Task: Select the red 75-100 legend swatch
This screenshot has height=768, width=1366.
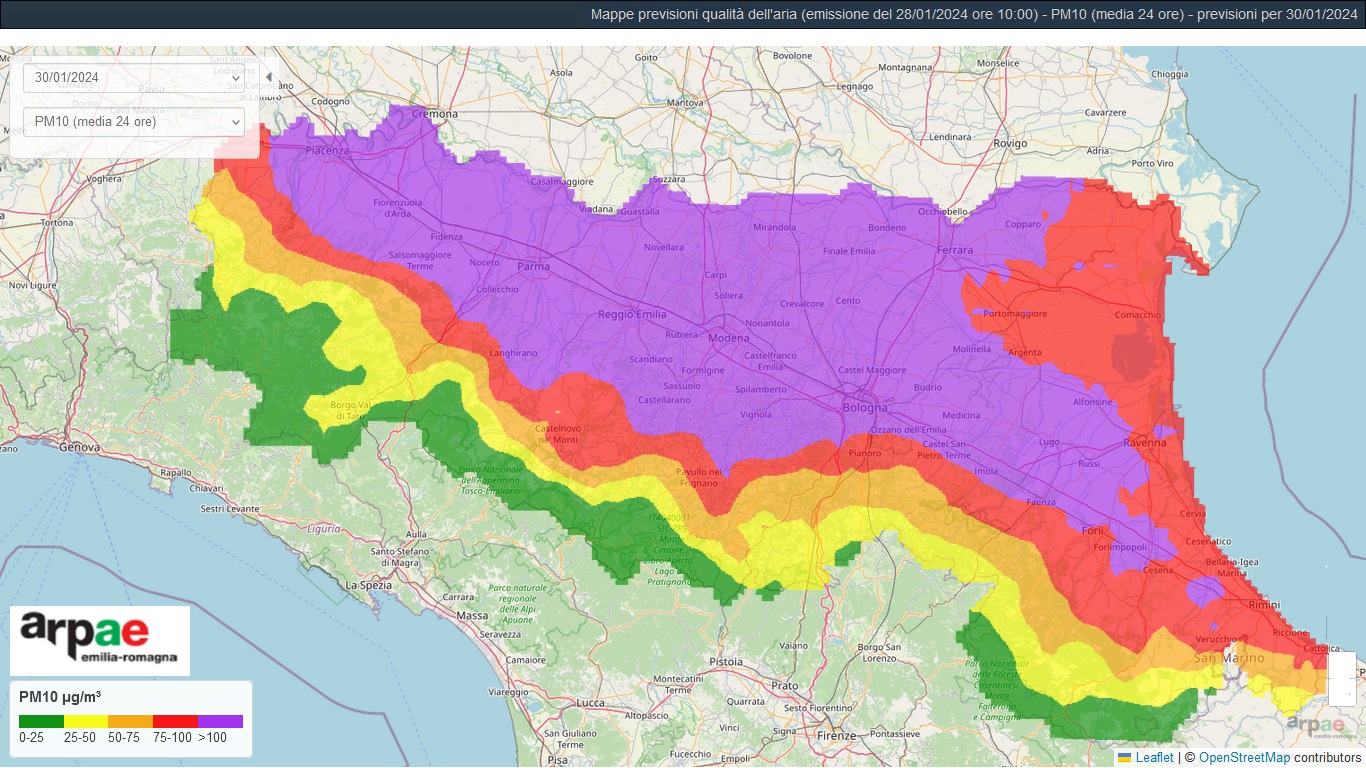Action: pos(175,721)
